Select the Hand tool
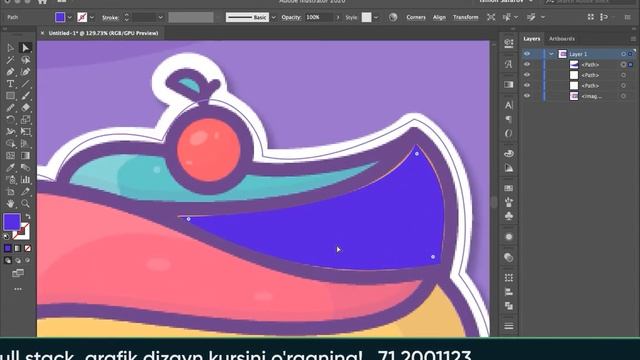This screenshot has height=360, width=640. 10,203
